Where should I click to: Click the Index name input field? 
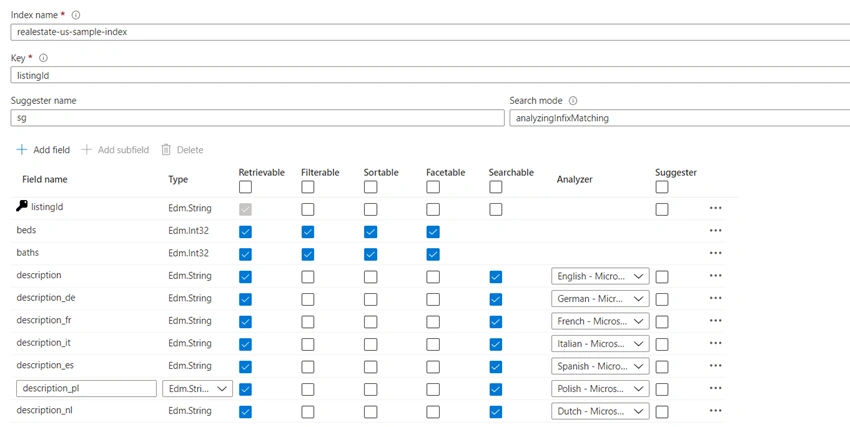coord(430,32)
